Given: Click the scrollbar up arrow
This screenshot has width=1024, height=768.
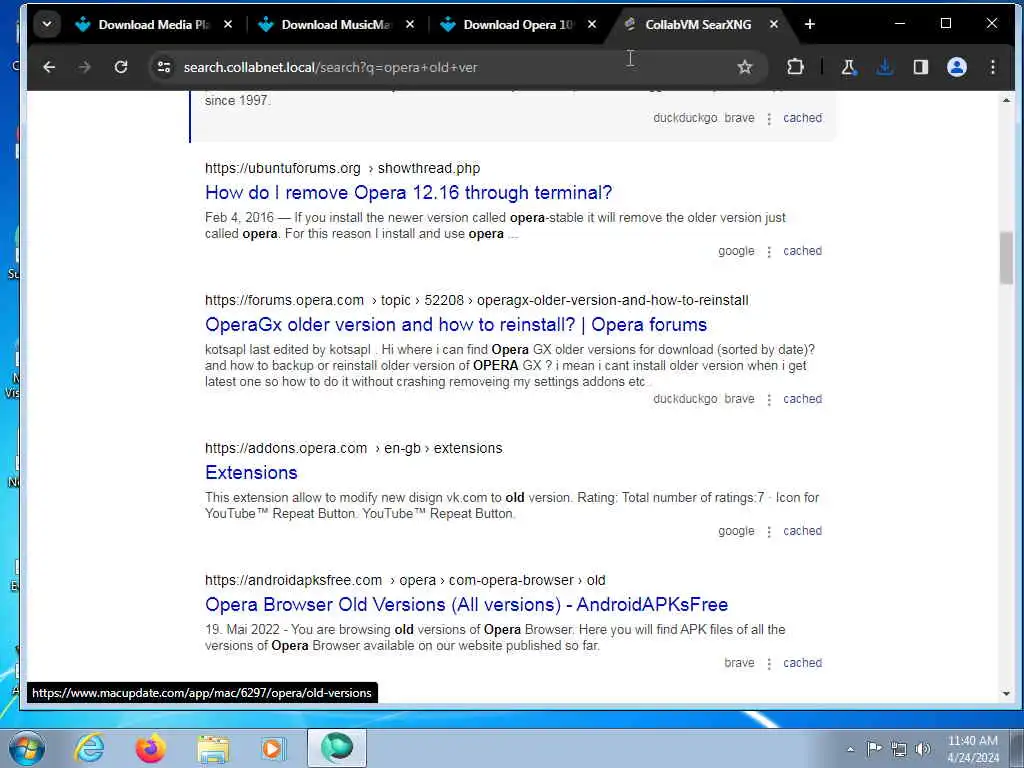Looking at the screenshot, I should coord(1006,100).
